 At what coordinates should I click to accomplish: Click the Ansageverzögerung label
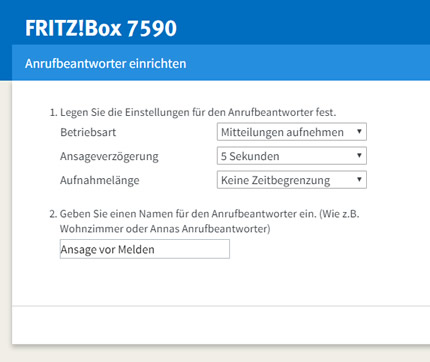109,156
